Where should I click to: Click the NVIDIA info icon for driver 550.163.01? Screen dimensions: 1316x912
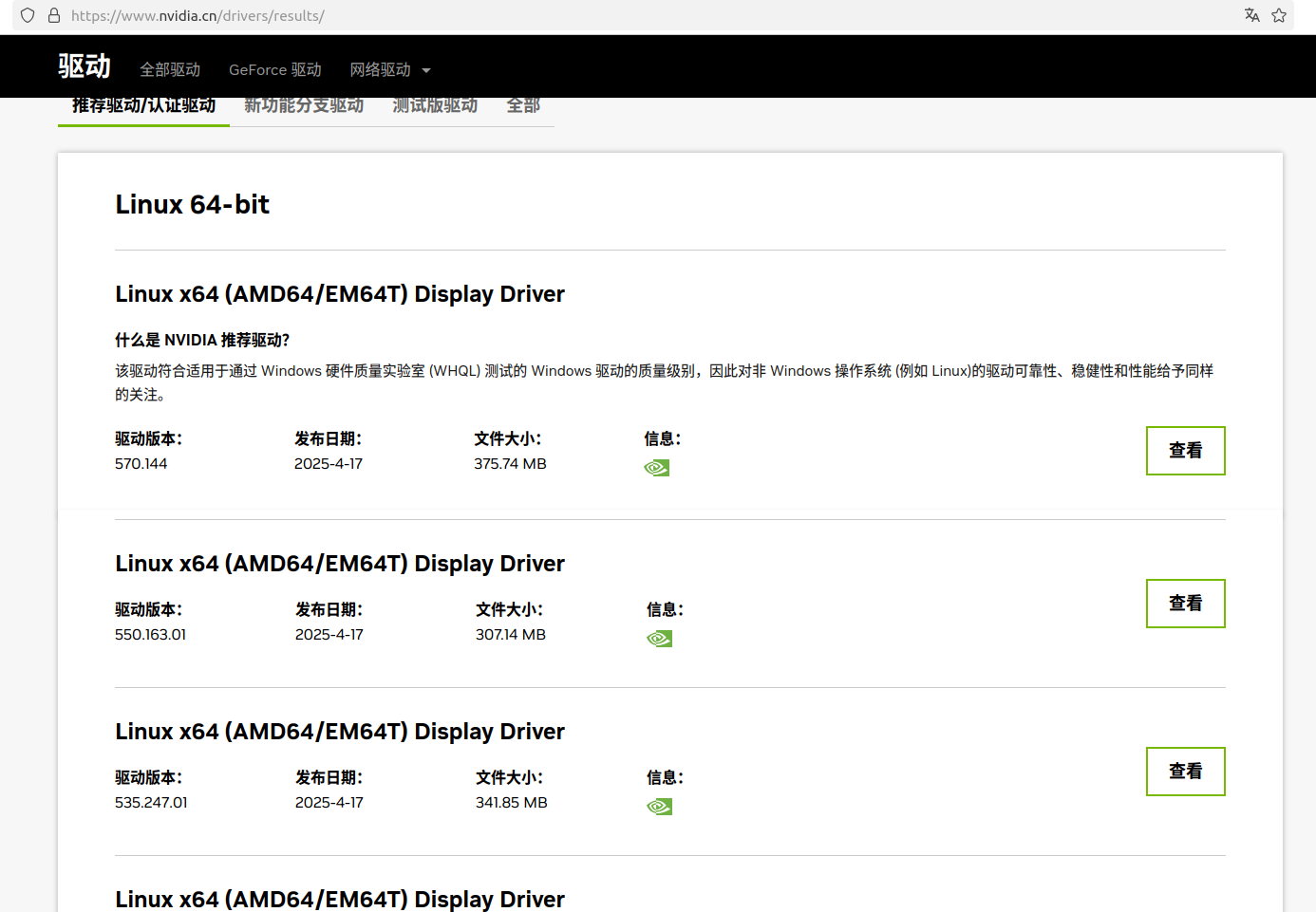click(659, 639)
